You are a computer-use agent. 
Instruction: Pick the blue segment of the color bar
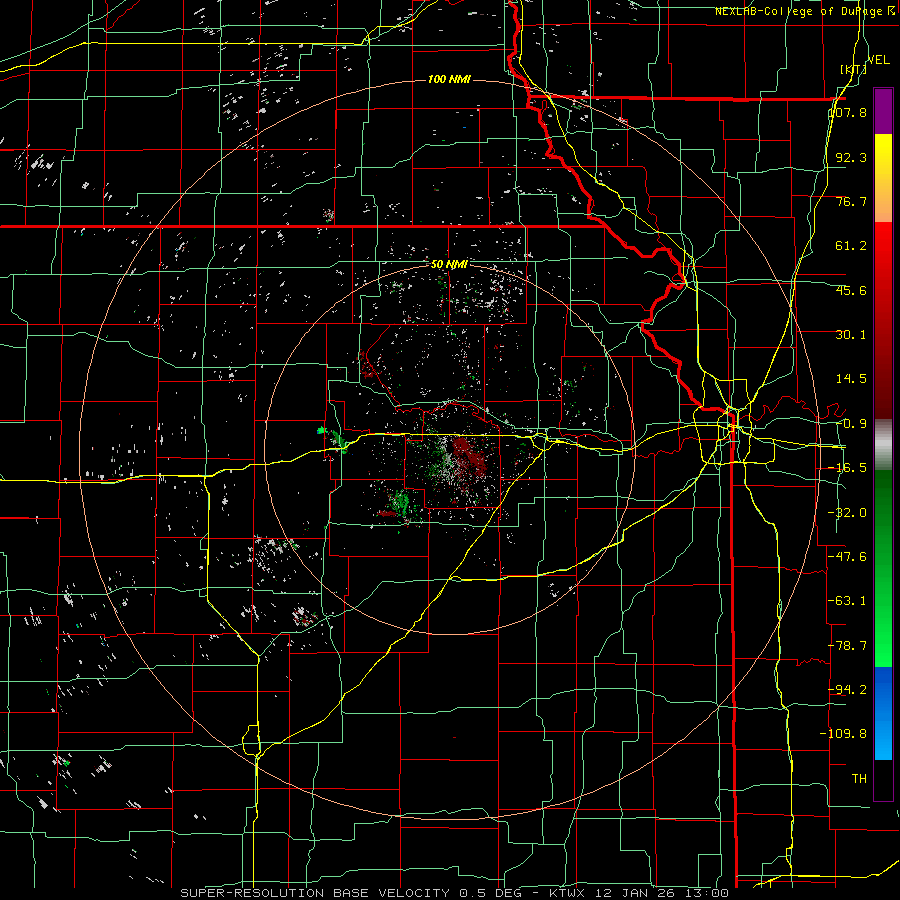[883, 713]
